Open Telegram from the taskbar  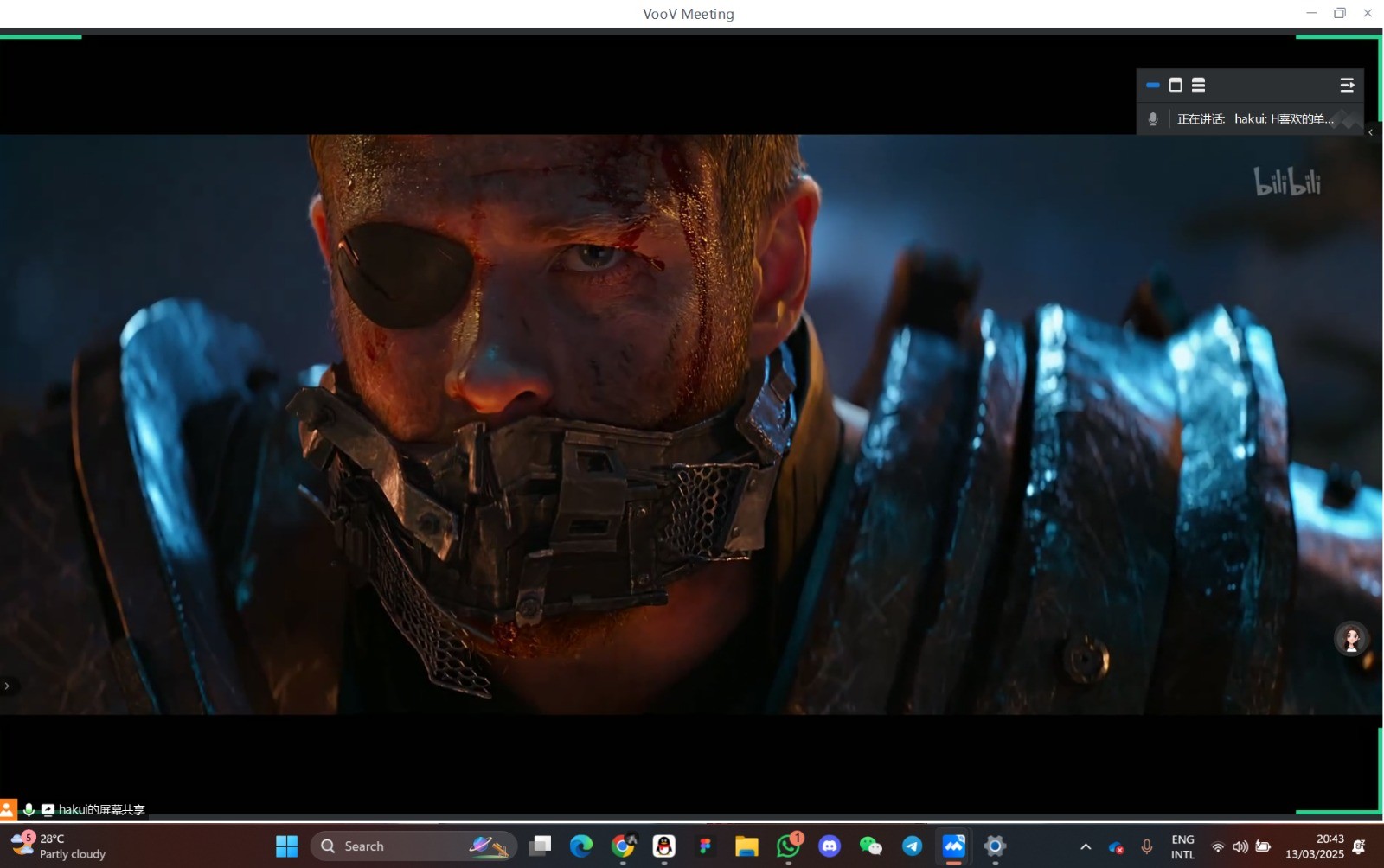point(913,846)
